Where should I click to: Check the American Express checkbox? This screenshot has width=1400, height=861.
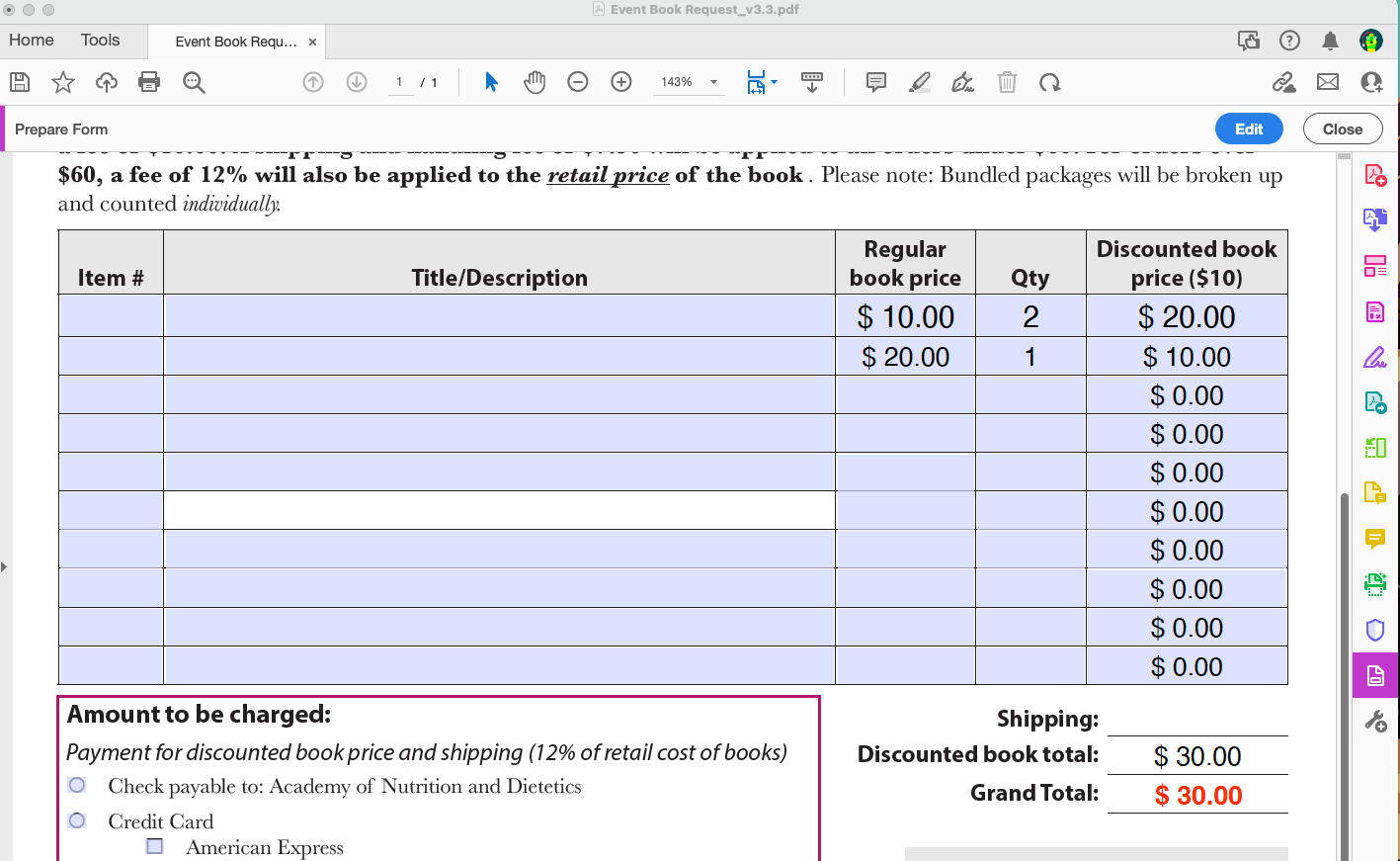154,846
